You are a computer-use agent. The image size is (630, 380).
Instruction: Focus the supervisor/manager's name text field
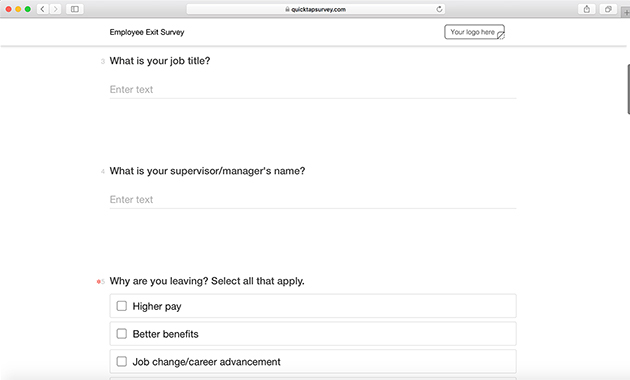(313, 200)
